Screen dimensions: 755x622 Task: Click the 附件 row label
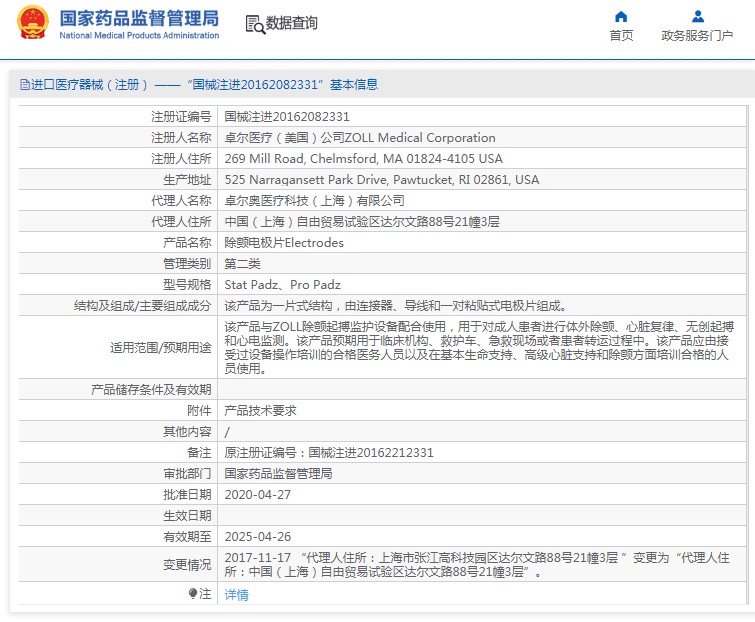[x=199, y=411]
